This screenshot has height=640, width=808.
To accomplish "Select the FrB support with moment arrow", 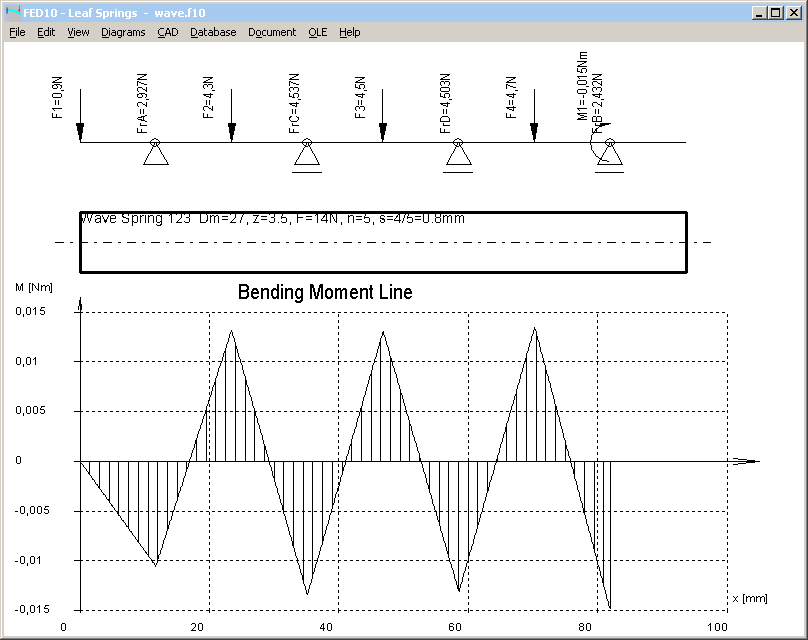I will [x=607, y=154].
